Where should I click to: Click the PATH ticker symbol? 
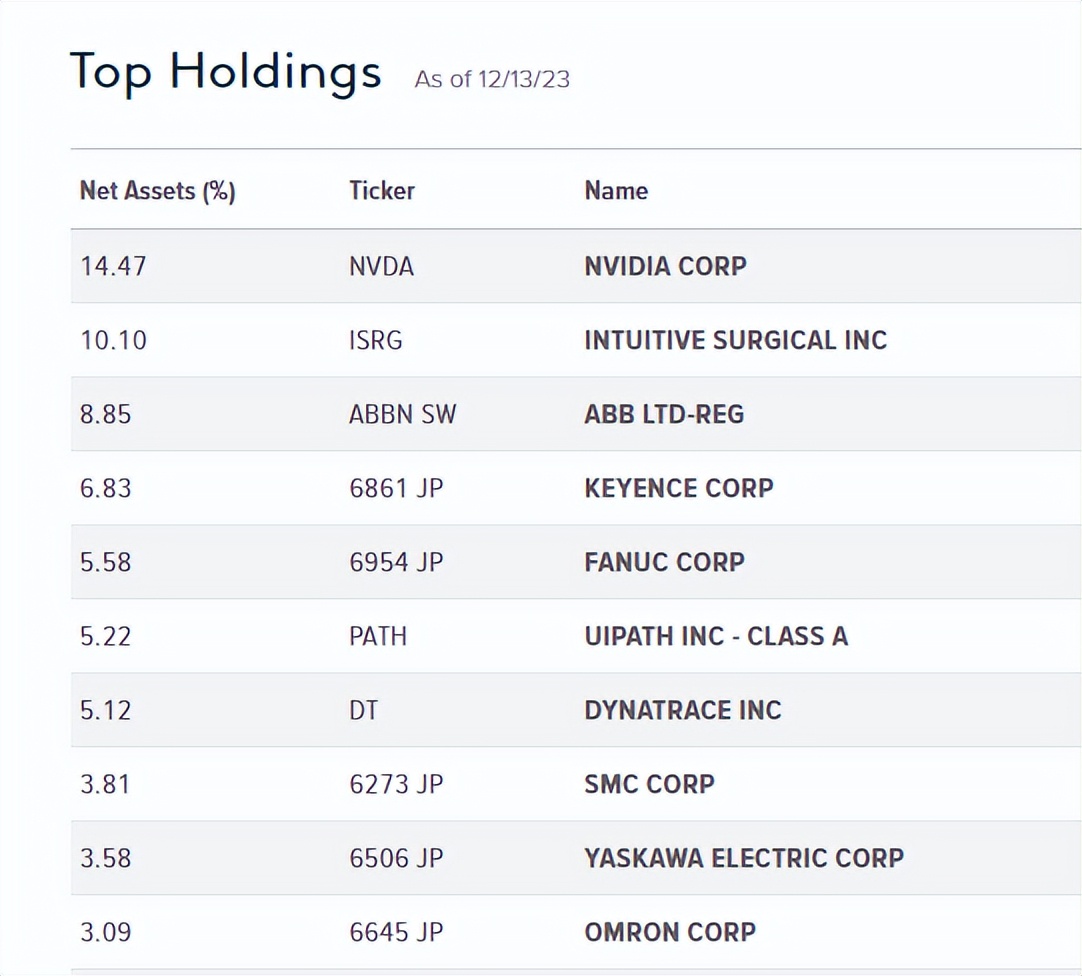tap(377, 636)
